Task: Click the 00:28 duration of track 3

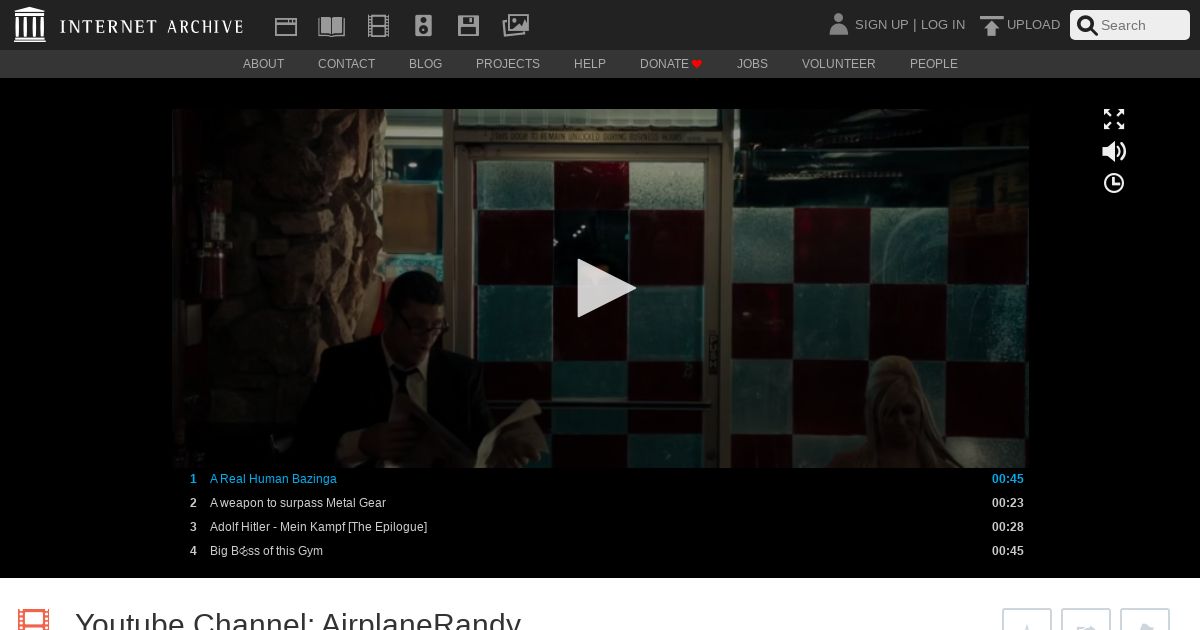Action: [1008, 527]
